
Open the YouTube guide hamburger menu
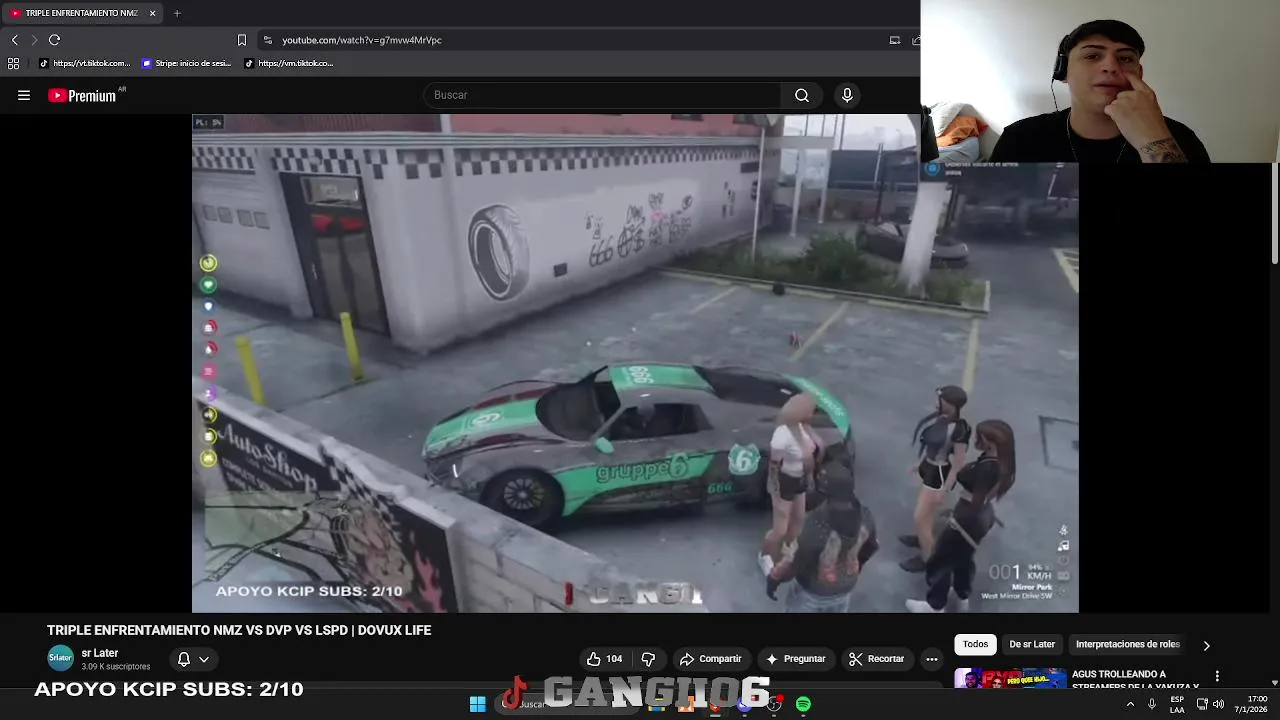pos(24,95)
